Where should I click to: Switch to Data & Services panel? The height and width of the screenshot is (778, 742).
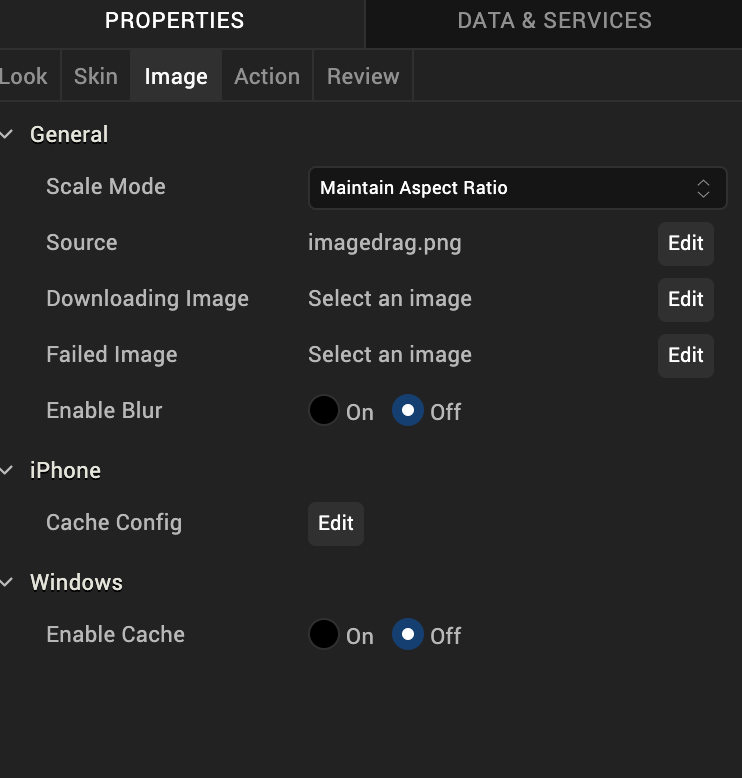(554, 21)
